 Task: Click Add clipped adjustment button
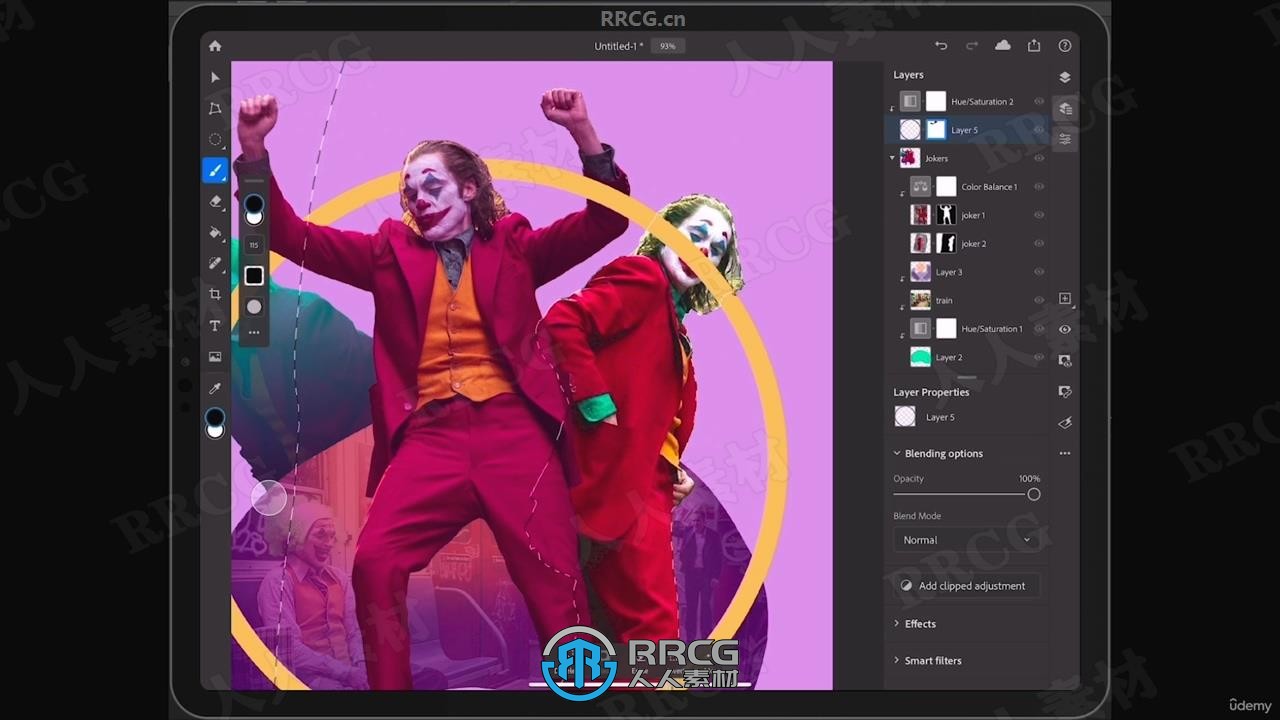point(966,586)
